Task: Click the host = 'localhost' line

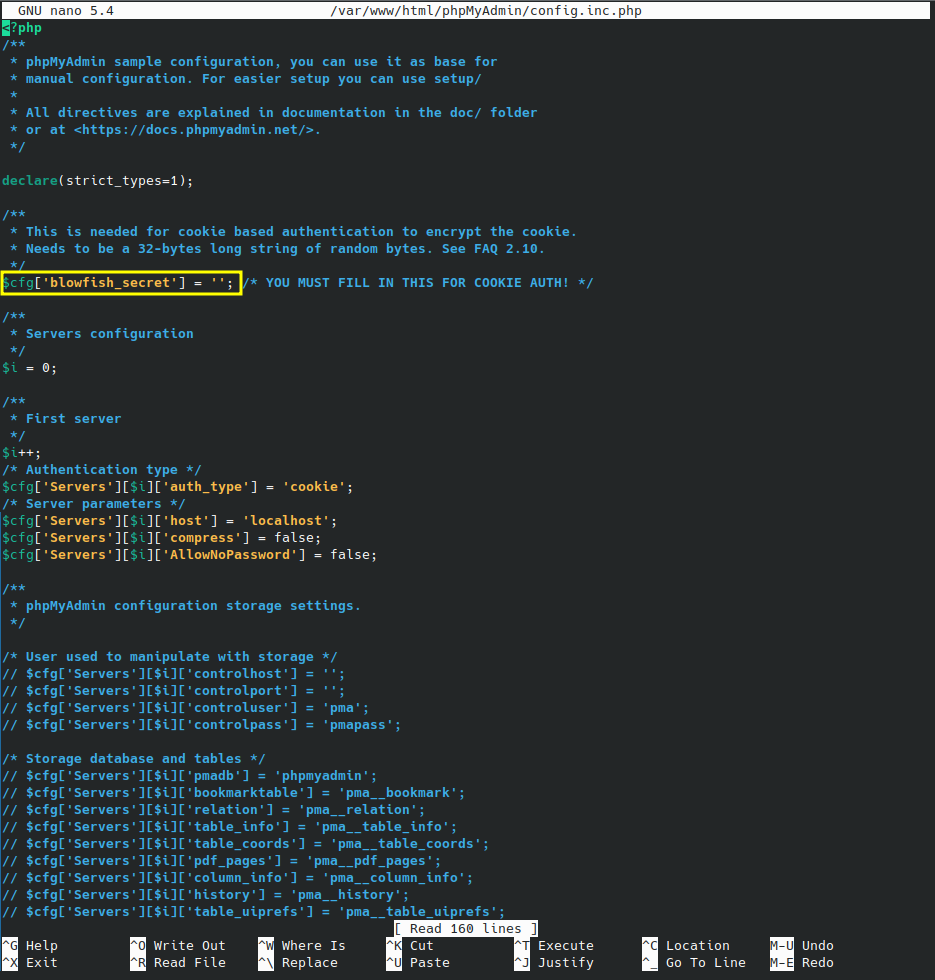Action: tap(169, 521)
